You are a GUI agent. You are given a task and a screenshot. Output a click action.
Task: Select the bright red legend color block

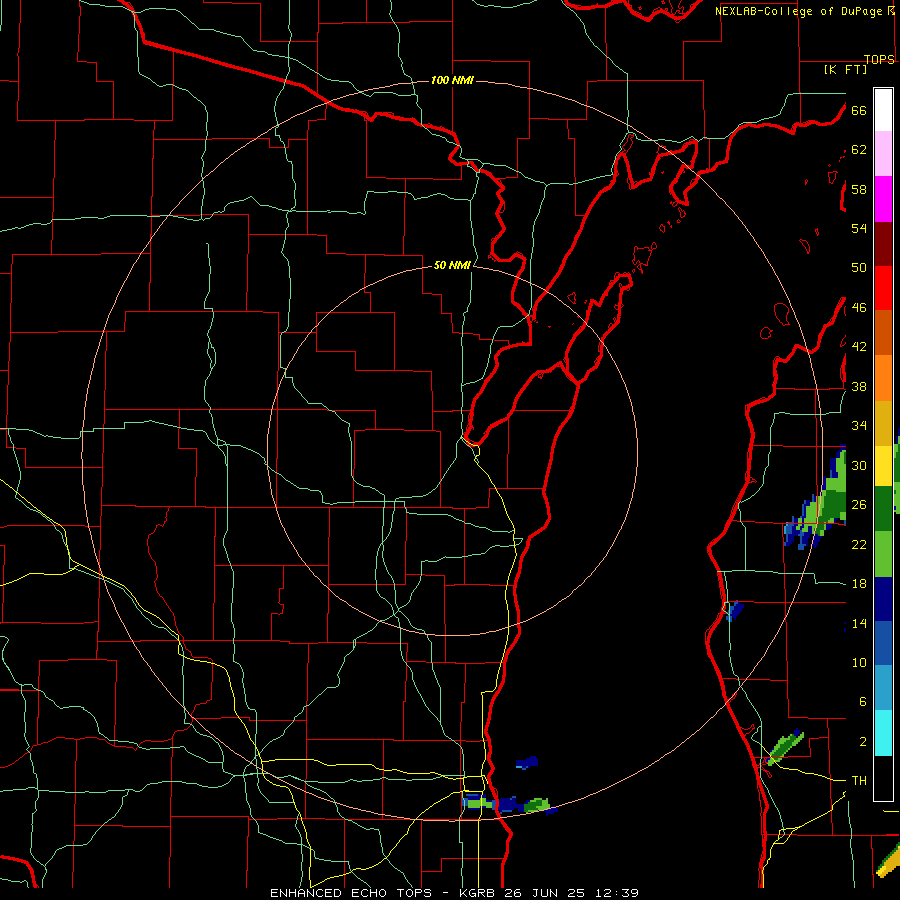point(883,288)
